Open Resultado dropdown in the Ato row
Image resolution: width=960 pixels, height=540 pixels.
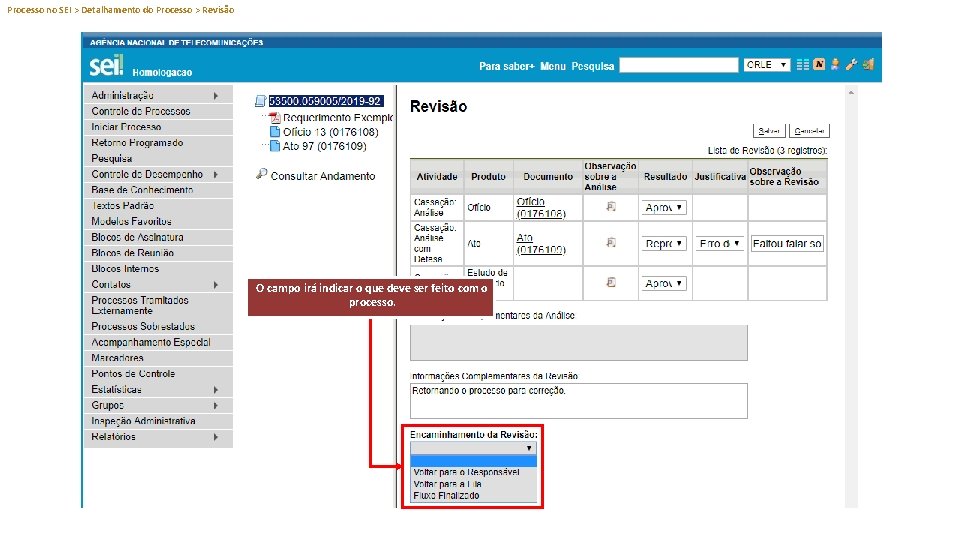tap(664, 244)
